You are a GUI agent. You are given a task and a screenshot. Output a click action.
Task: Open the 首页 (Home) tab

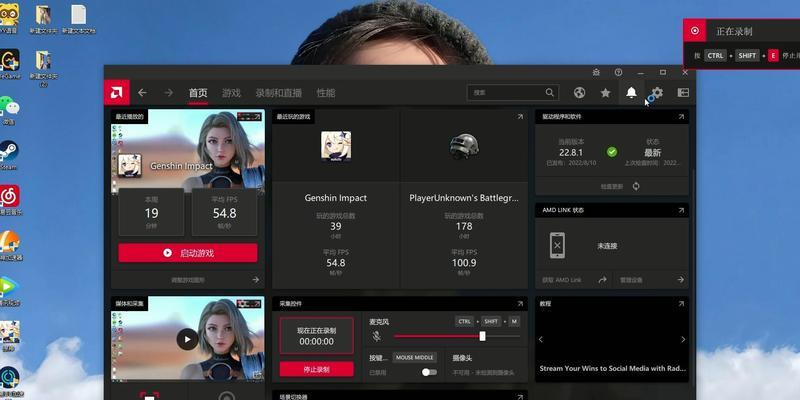(x=198, y=93)
